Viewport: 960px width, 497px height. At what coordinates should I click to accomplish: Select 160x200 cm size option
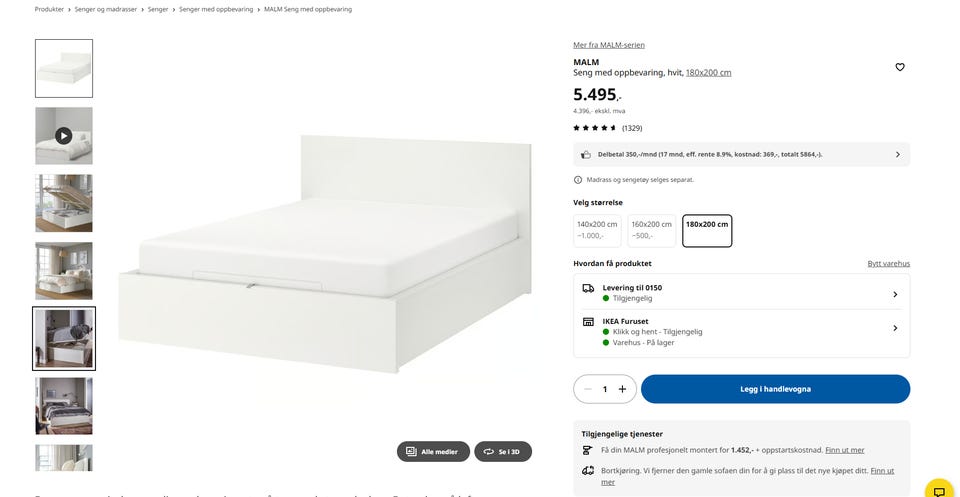click(x=651, y=230)
